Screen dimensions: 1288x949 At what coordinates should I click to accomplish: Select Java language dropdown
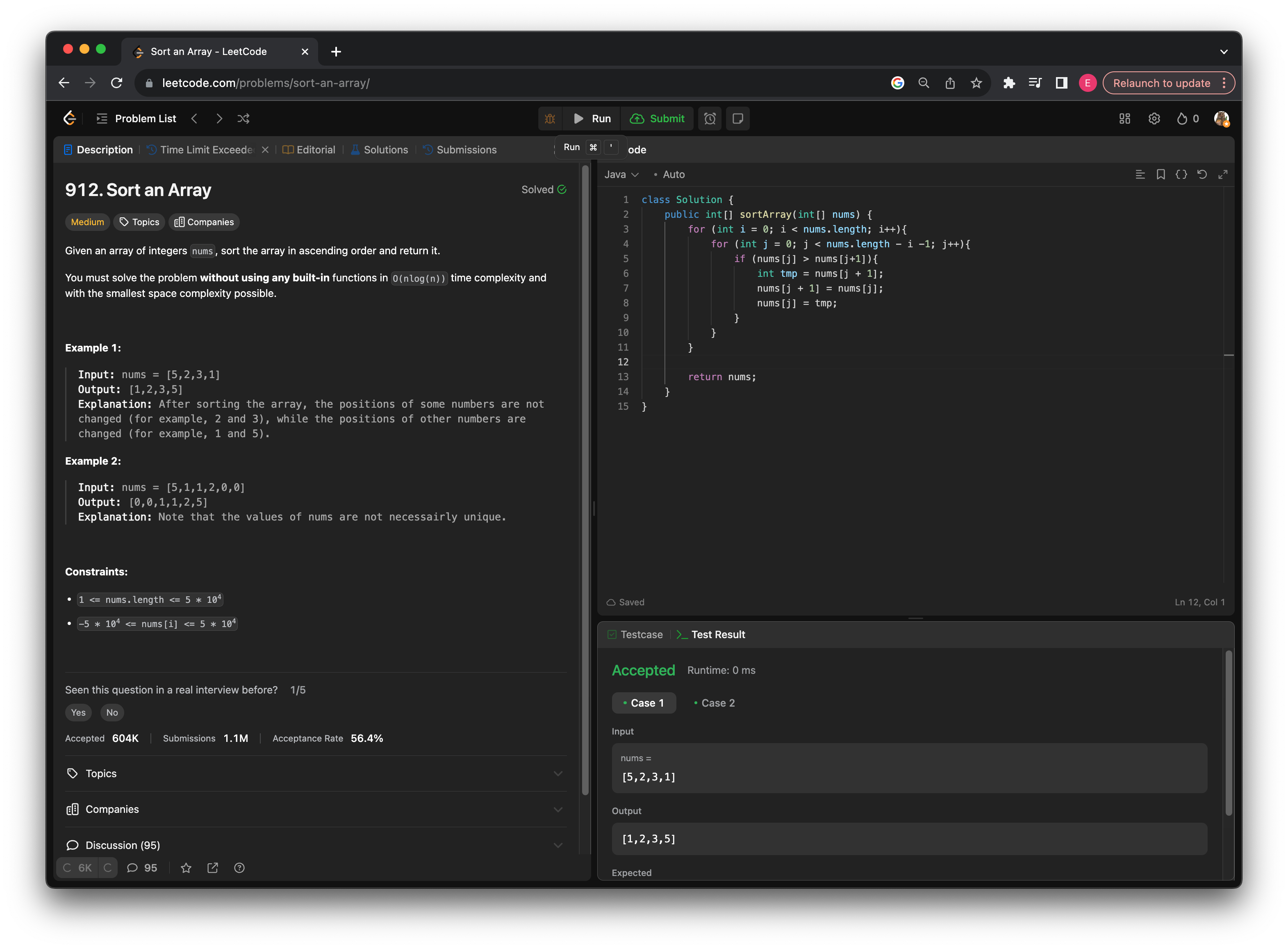pos(621,174)
